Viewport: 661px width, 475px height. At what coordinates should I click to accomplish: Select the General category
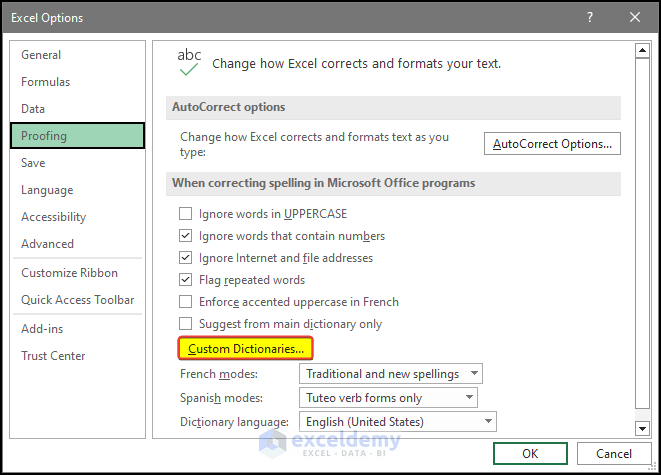click(41, 55)
